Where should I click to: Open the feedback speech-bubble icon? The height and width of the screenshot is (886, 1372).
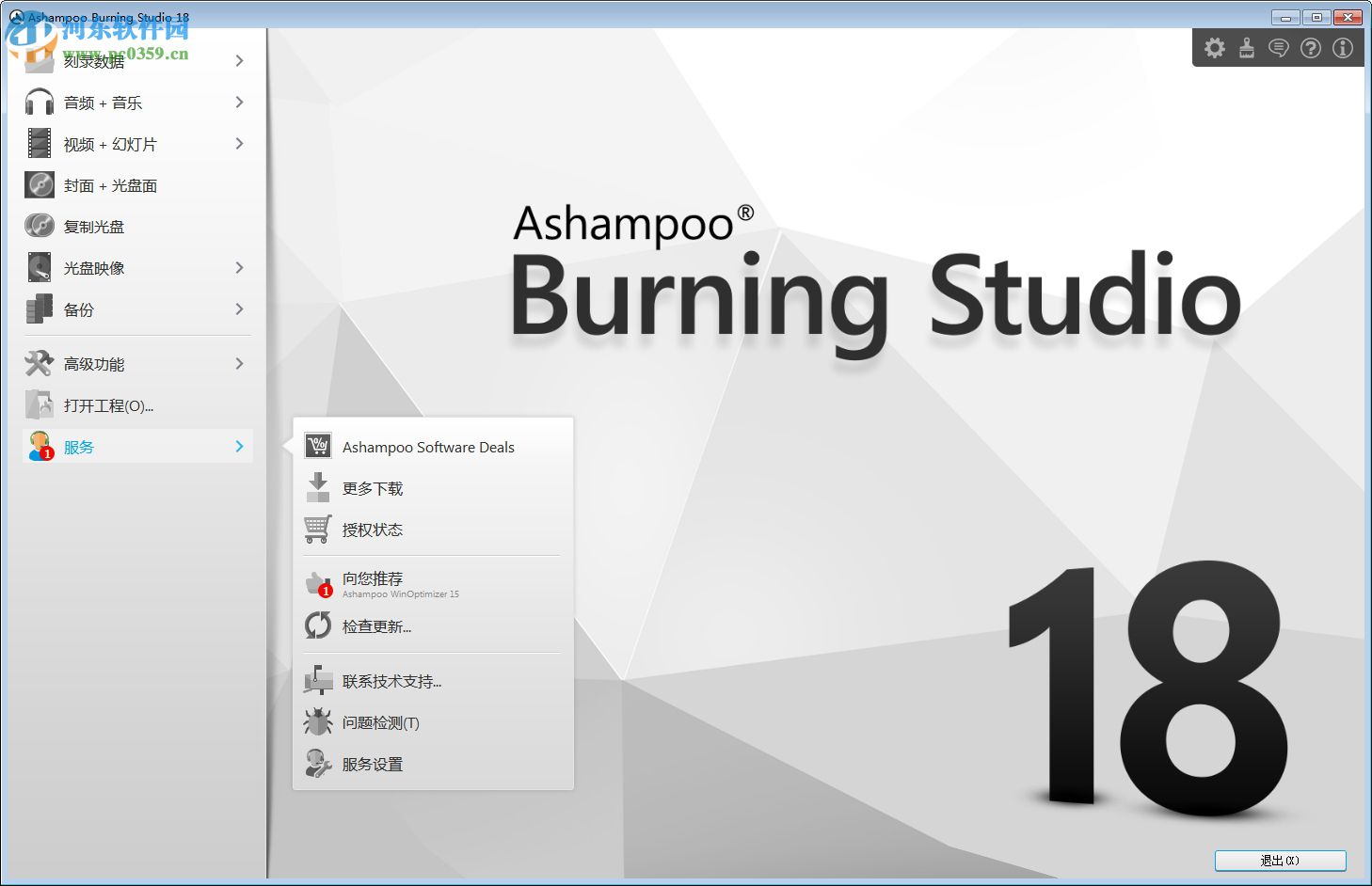[x=1279, y=47]
